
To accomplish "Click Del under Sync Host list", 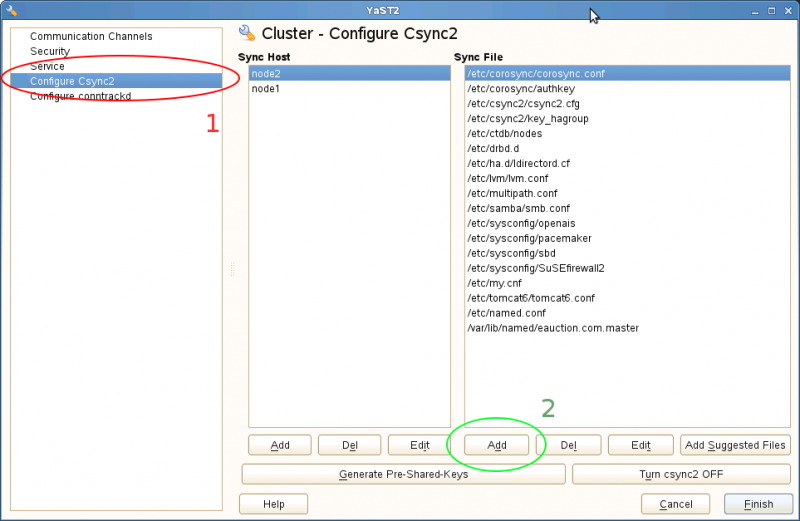I will [349, 445].
